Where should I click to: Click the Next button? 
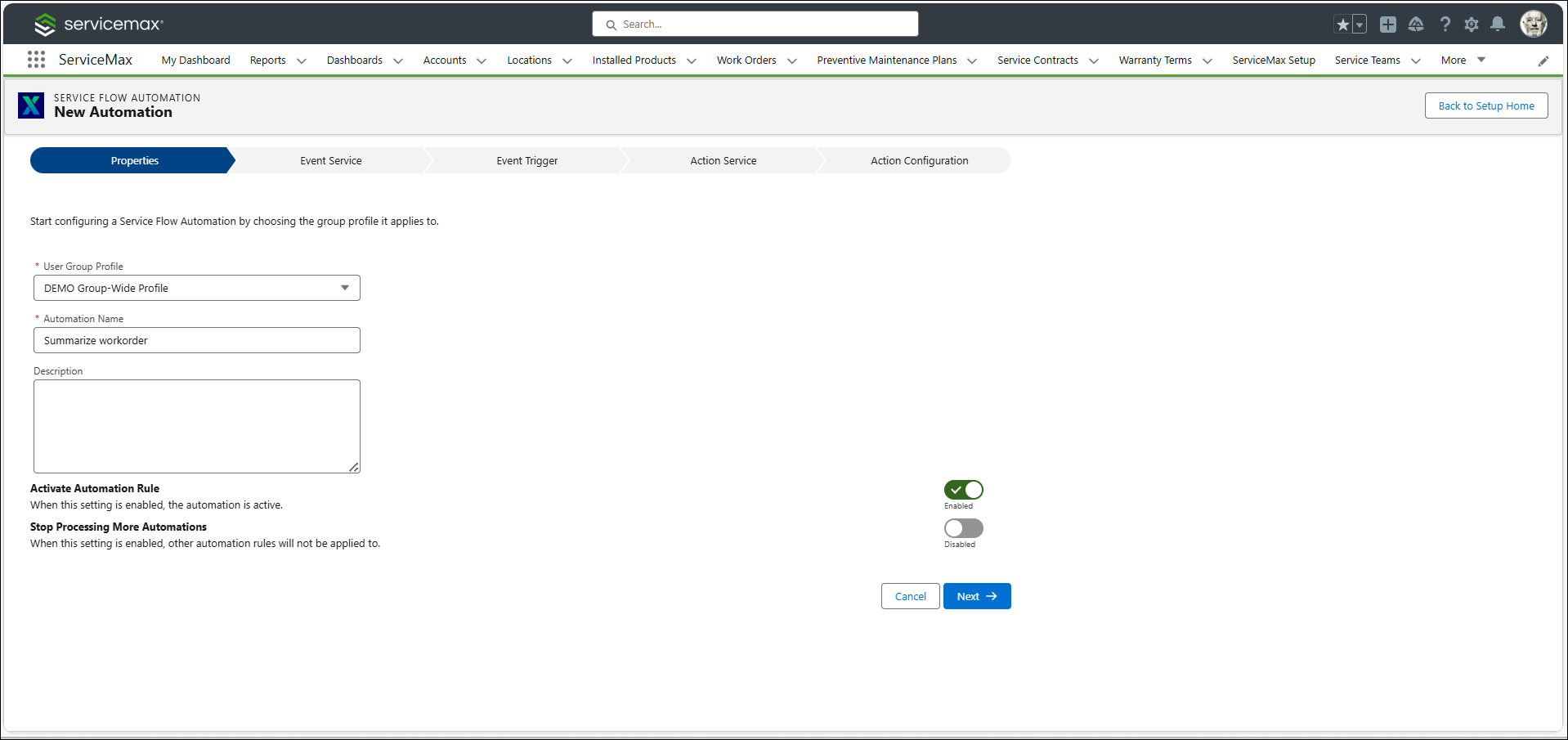coord(977,596)
